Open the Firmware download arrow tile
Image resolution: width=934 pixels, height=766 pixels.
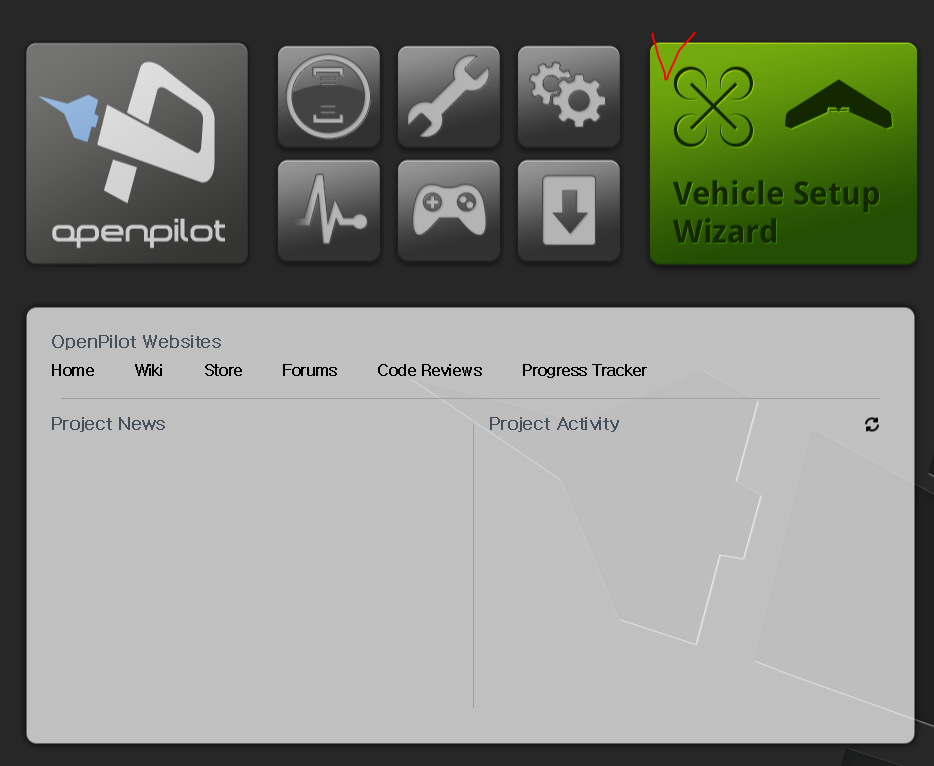click(x=569, y=211)
